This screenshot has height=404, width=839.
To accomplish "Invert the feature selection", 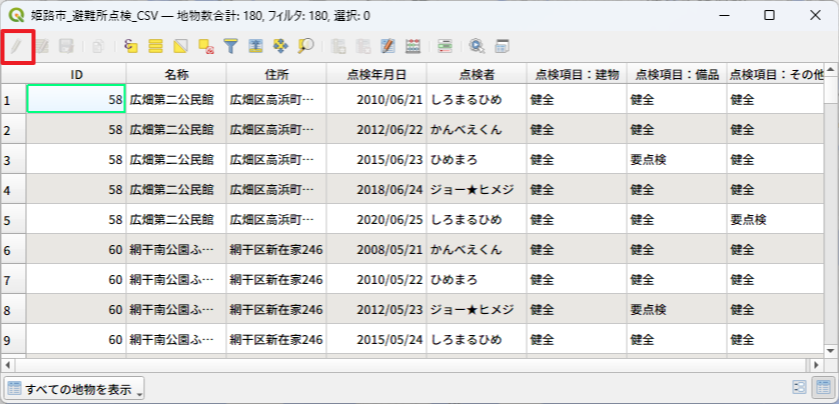I will coord(181,46).
